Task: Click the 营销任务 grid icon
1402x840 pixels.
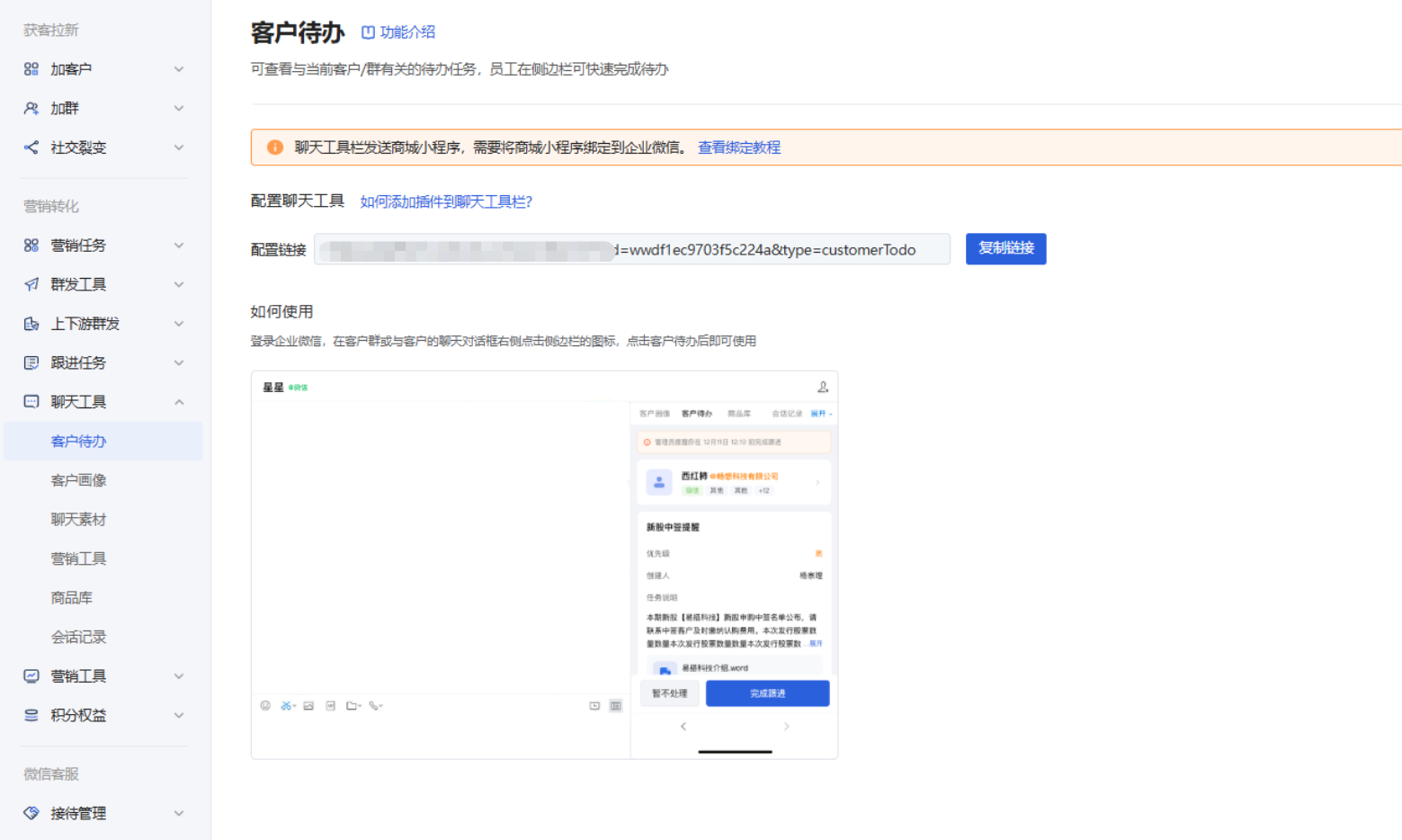Action: tap(31, 246)
